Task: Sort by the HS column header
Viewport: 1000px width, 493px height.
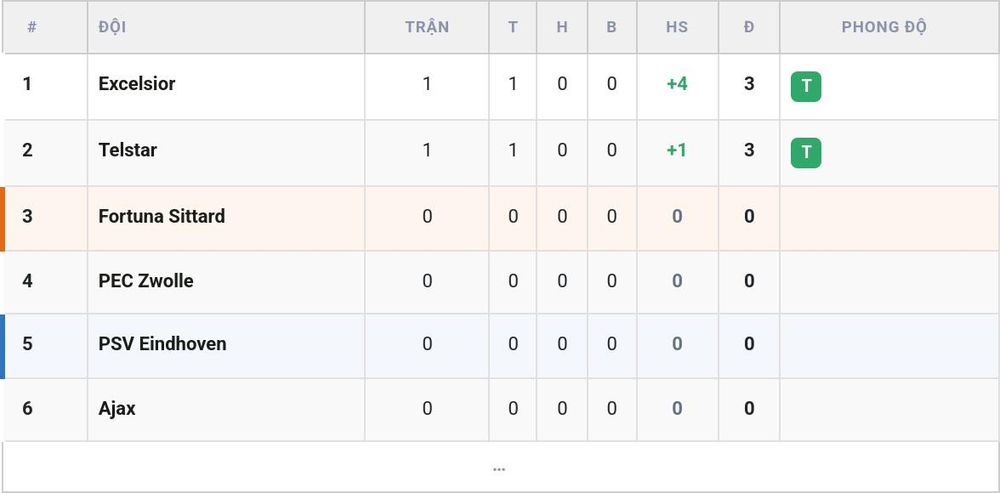Action: [677, 27]
